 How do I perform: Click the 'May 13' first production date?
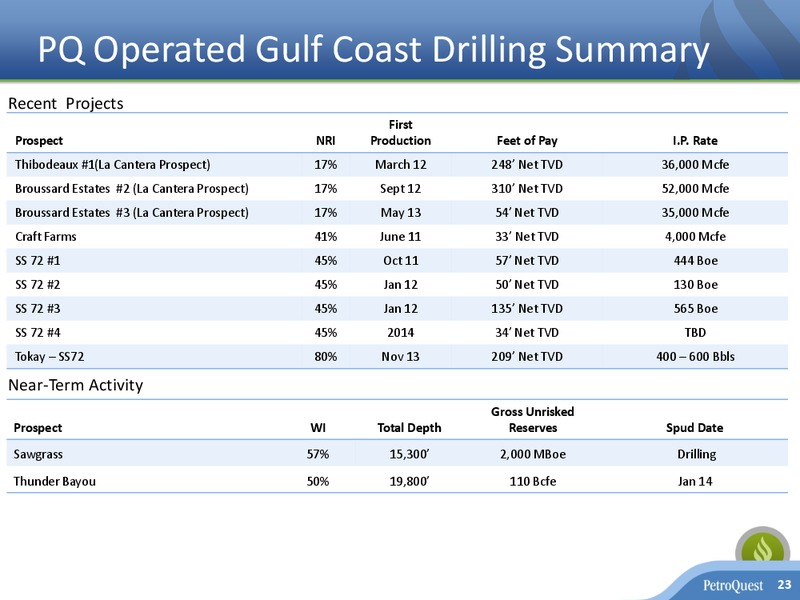pos(401,213)
